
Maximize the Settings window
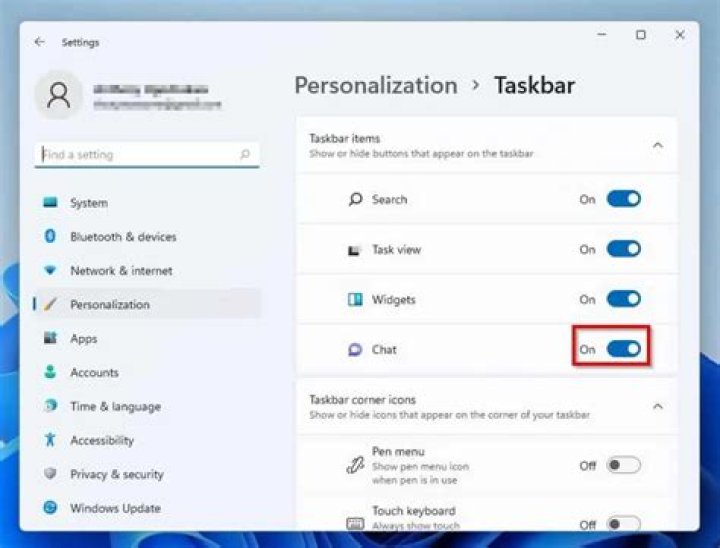(641, 35)
